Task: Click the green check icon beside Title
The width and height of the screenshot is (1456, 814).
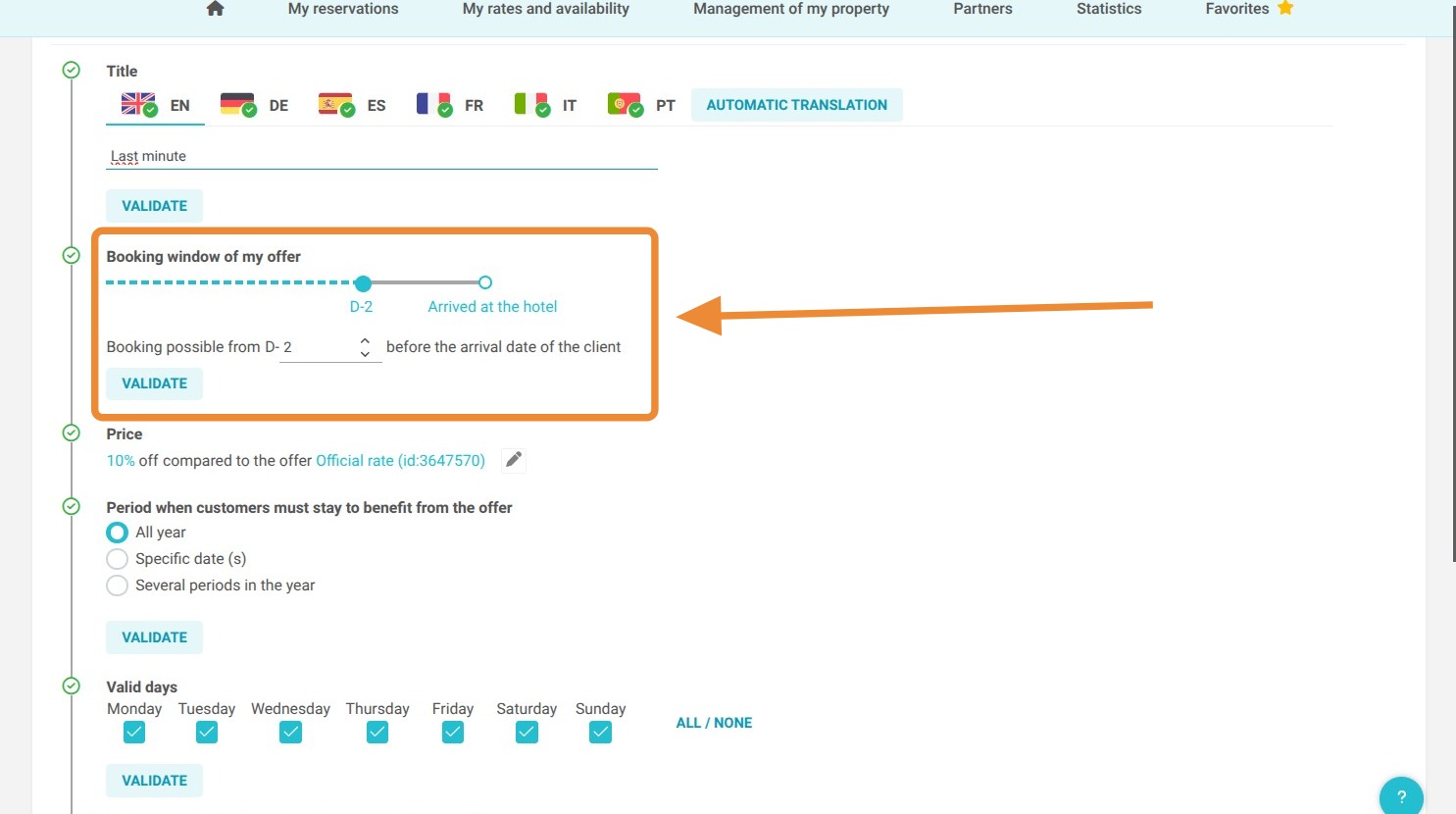Action: click(x=71, y=71)
